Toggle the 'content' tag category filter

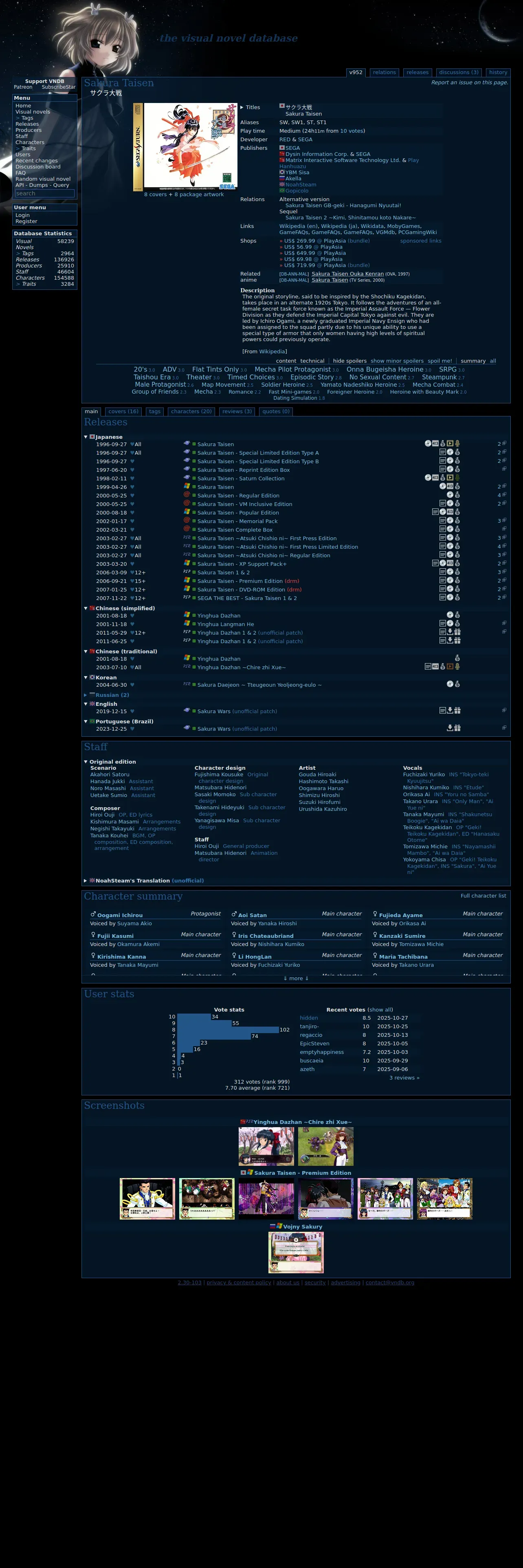(x=286, y=361)
